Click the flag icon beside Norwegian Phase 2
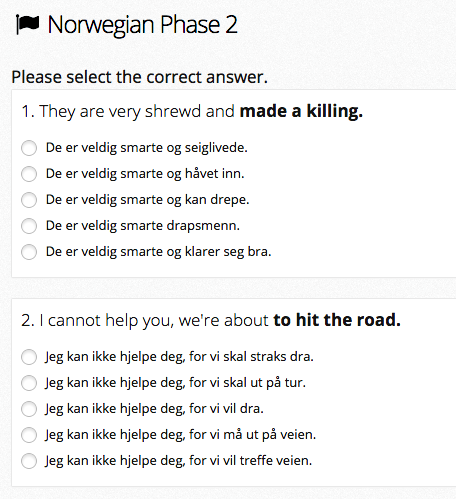Image resolution: width=456 pixels, height=499 pixels. coord(28,24)
